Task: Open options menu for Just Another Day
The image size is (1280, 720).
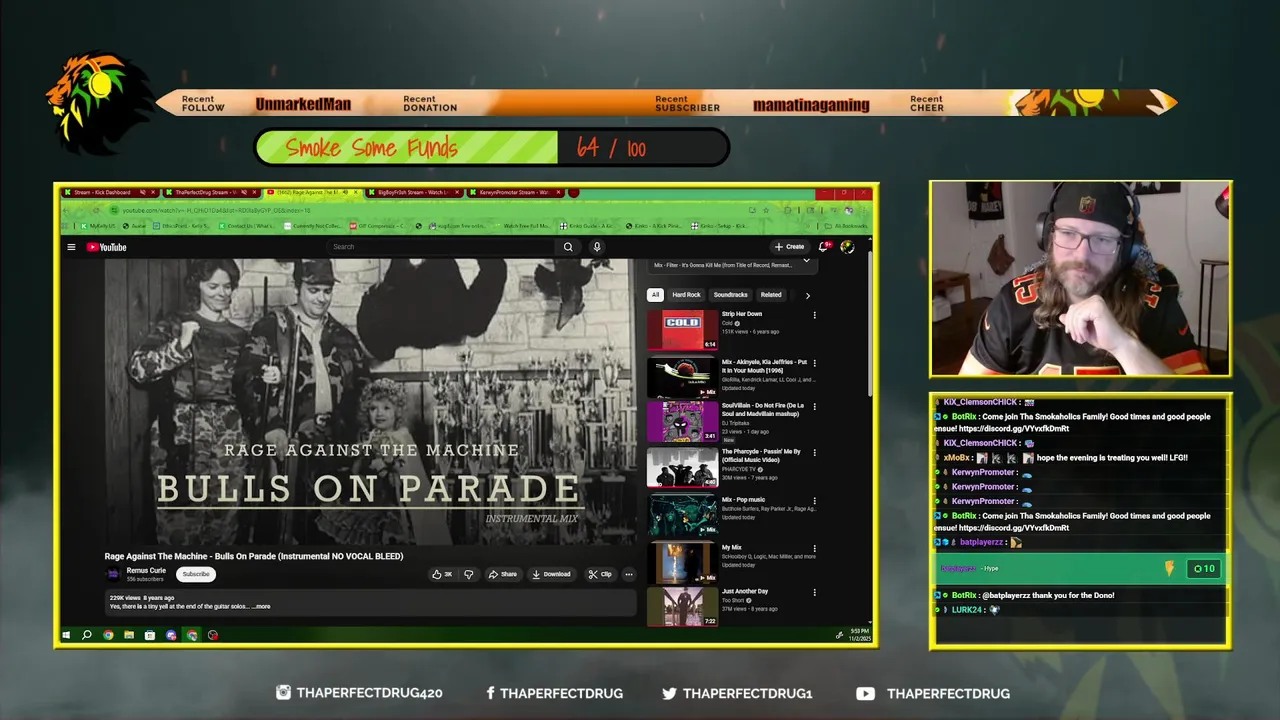Action: [814, 592]
